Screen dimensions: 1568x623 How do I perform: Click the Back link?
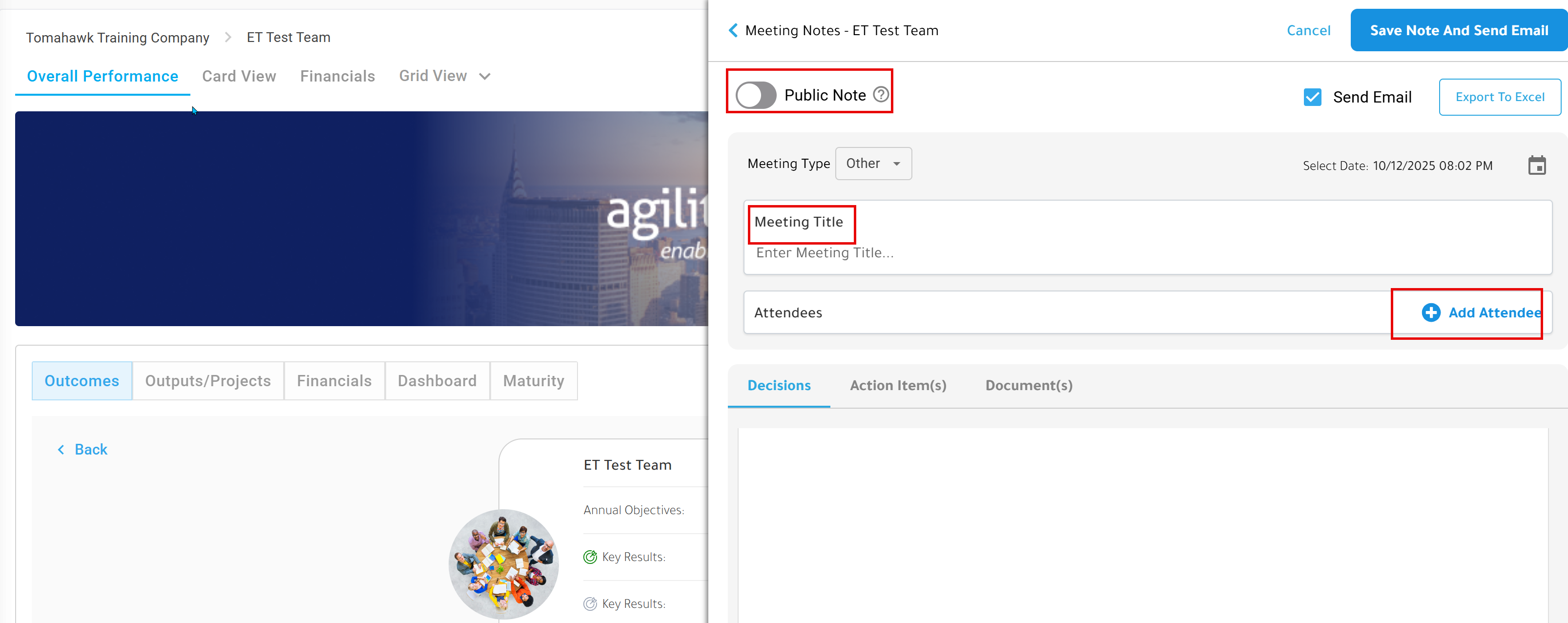pyautogui.click(x=91, y=450)
